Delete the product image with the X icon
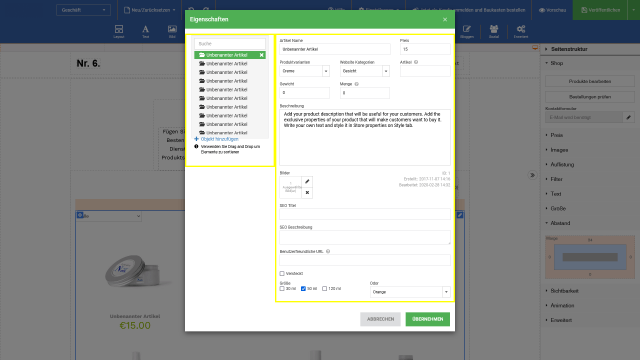 (307, 193)
